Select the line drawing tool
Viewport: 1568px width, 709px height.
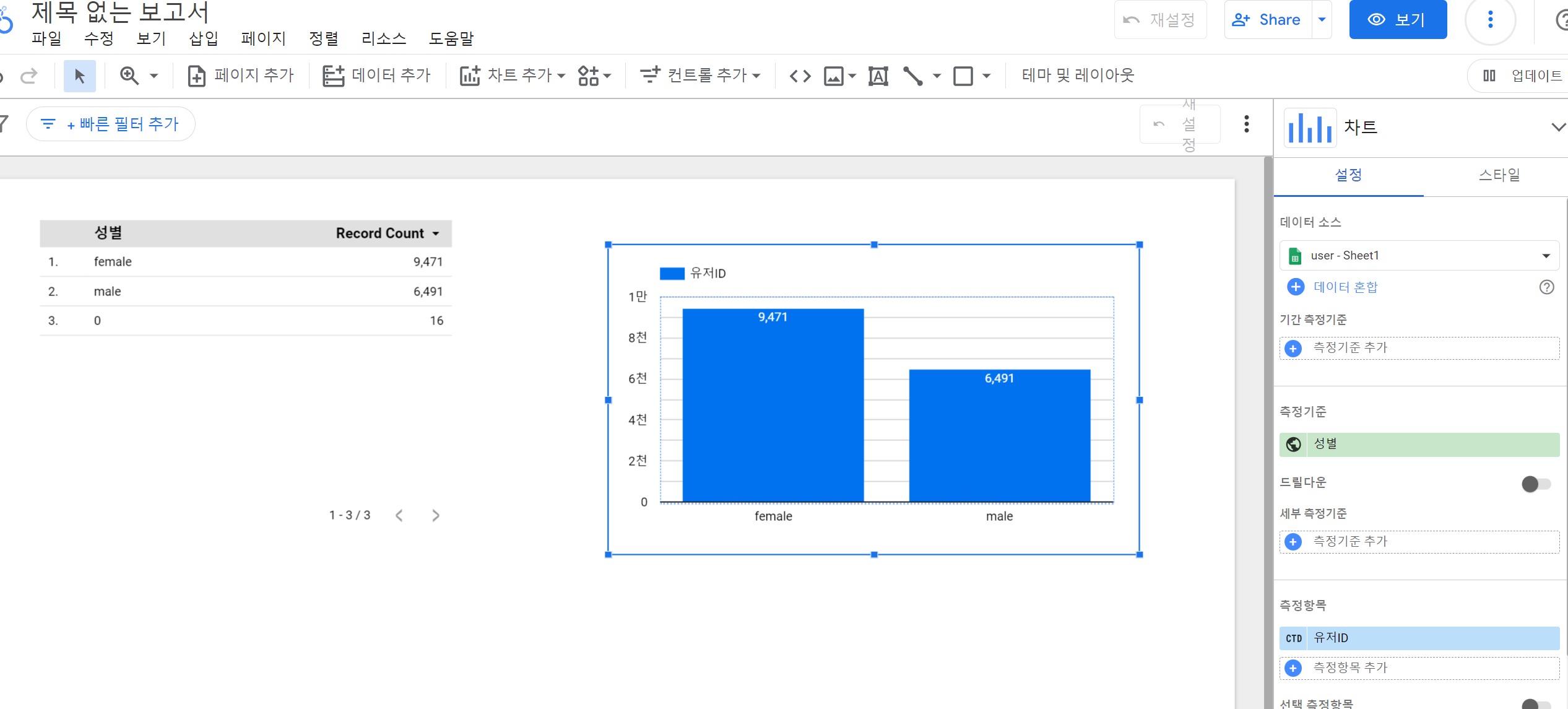[913, 76]
